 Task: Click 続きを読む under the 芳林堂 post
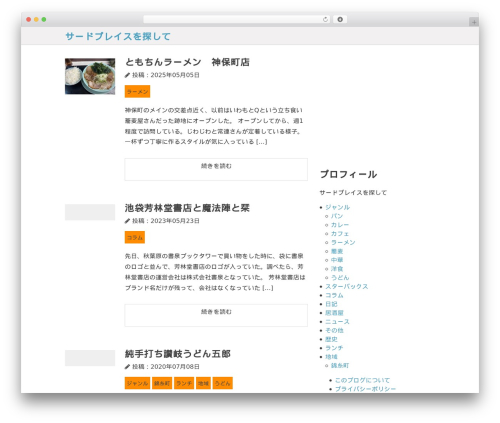pos(216,315)
